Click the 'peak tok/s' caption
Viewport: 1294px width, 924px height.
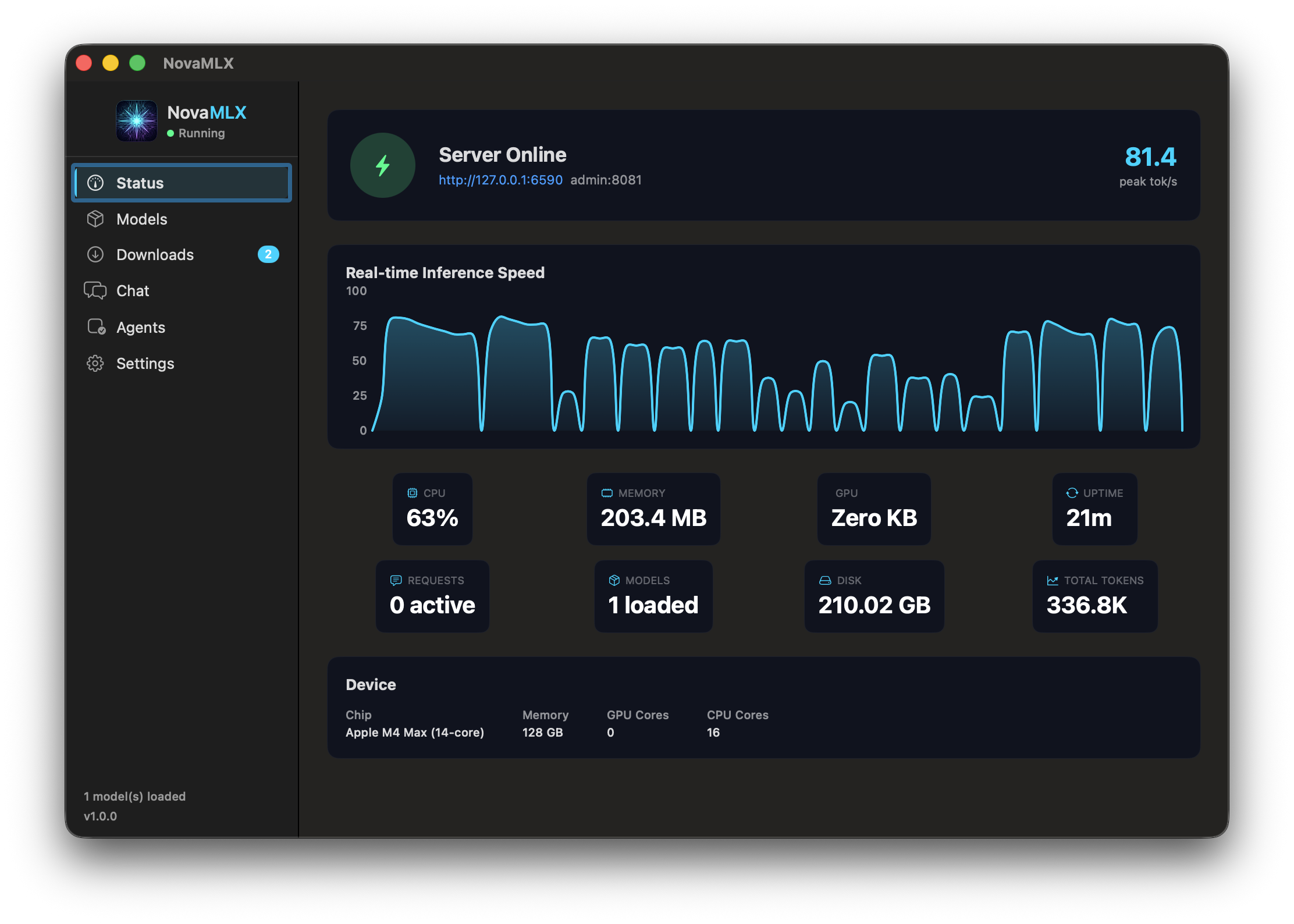point(1148,182)
